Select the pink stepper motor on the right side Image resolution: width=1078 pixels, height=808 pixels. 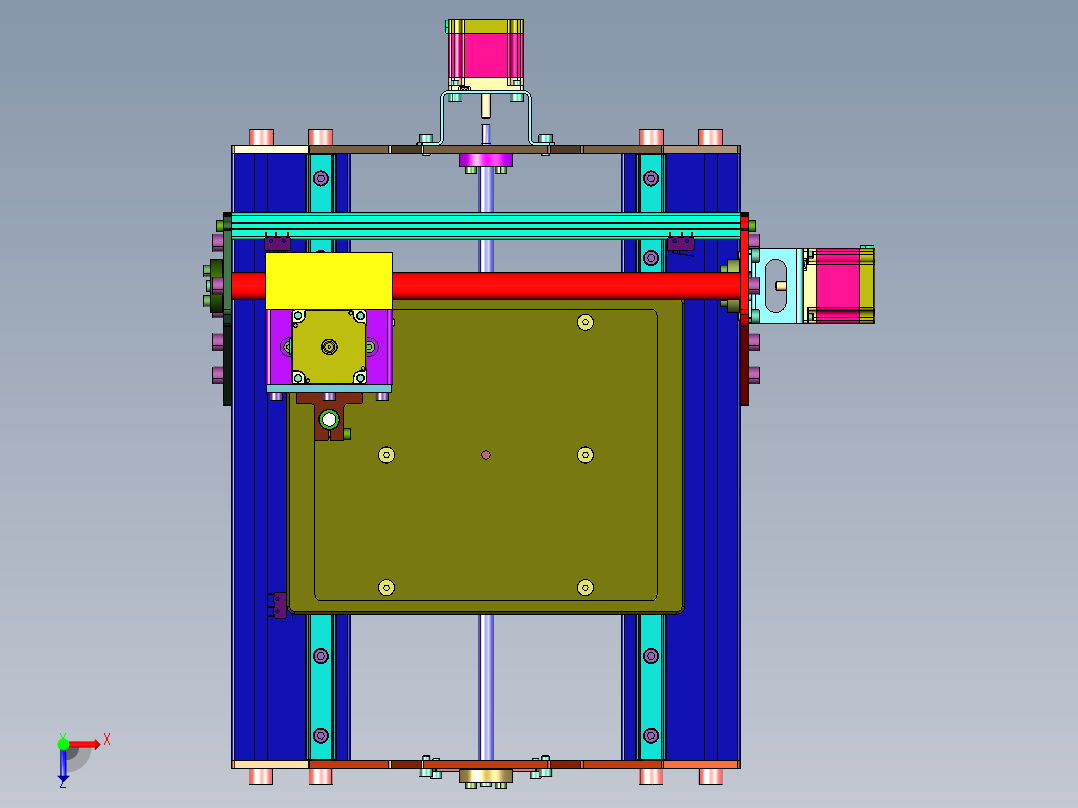click(x=840, y=285)
